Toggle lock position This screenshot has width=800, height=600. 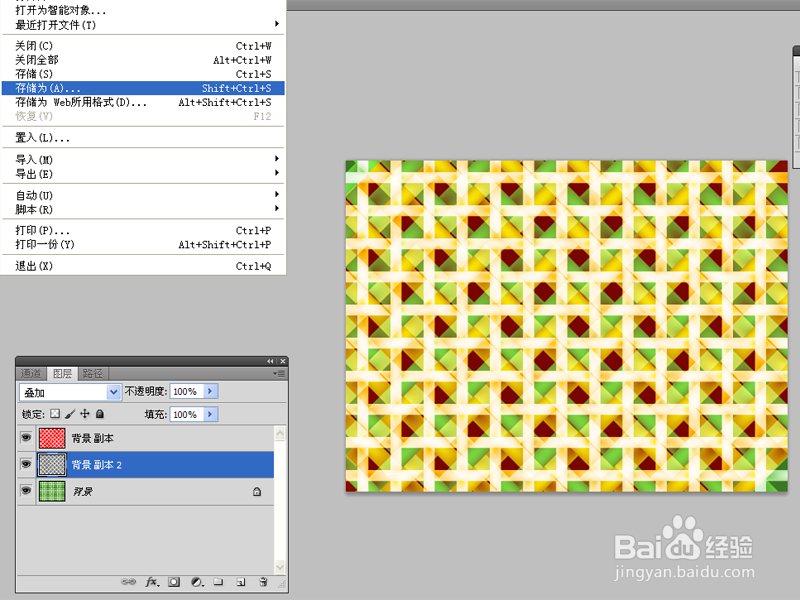click(85, 414)
